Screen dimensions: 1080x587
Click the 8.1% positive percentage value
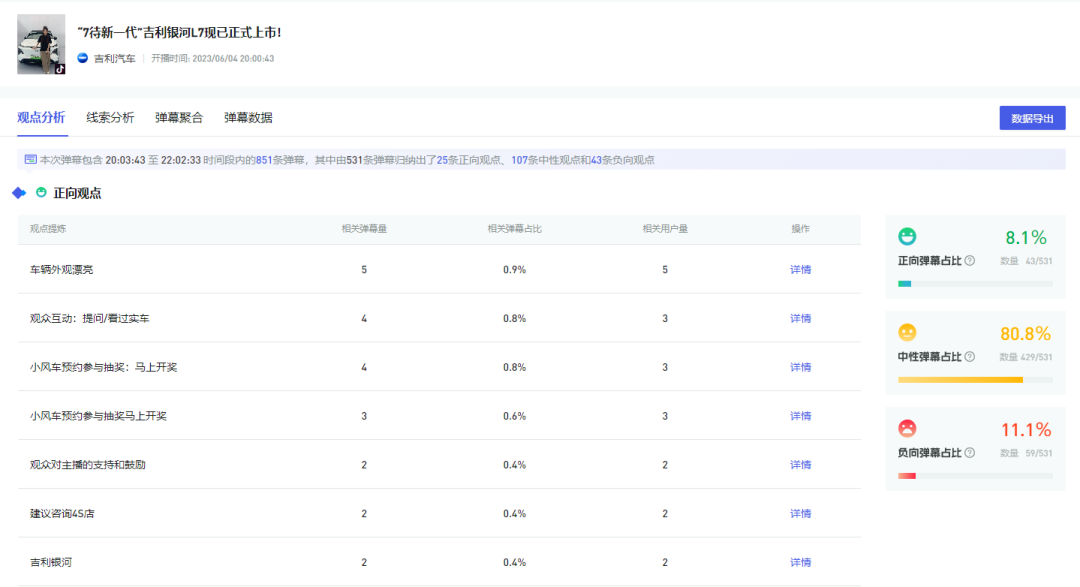point(1026,238)
